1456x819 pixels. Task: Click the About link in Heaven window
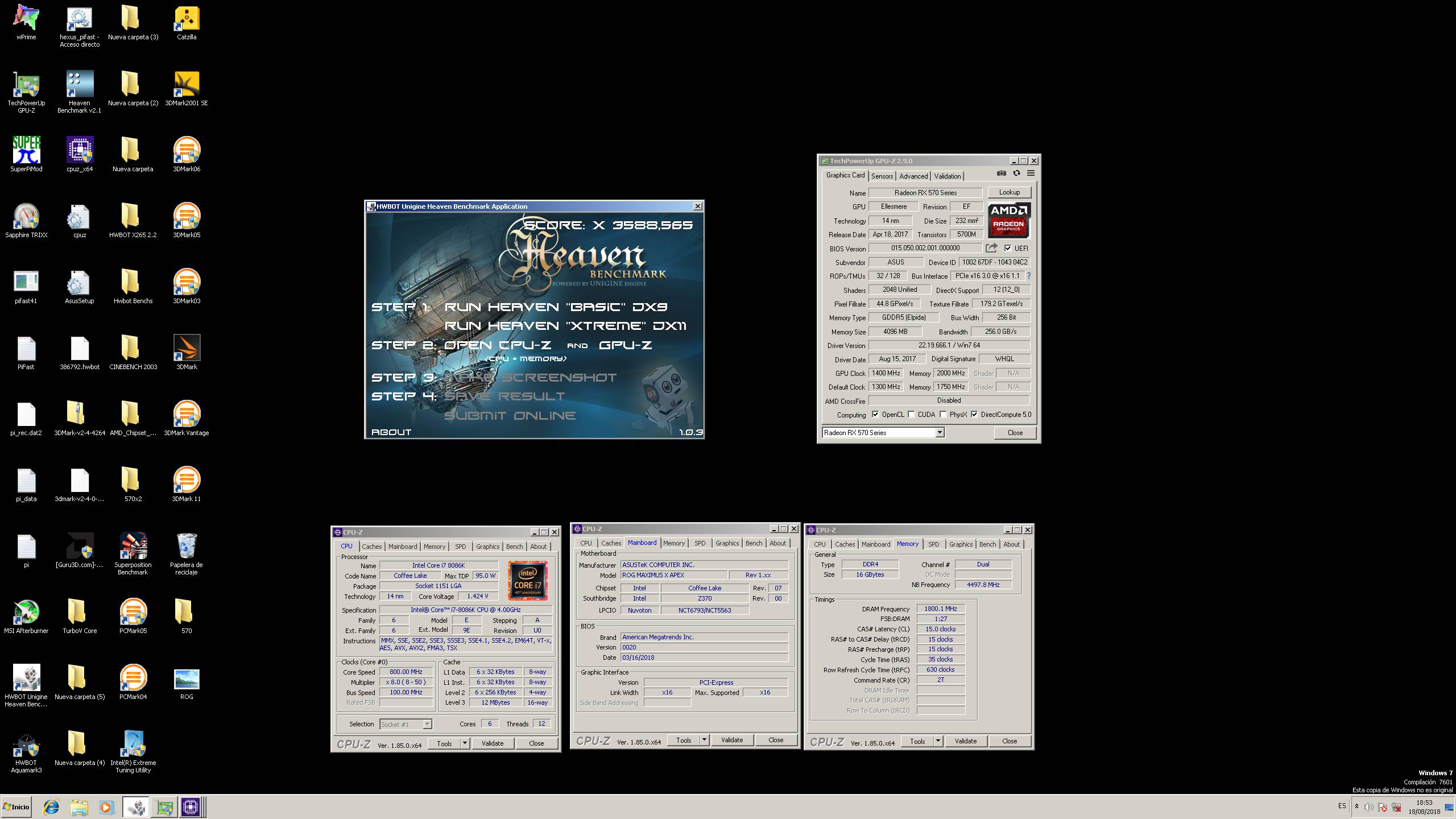(391, 432)
